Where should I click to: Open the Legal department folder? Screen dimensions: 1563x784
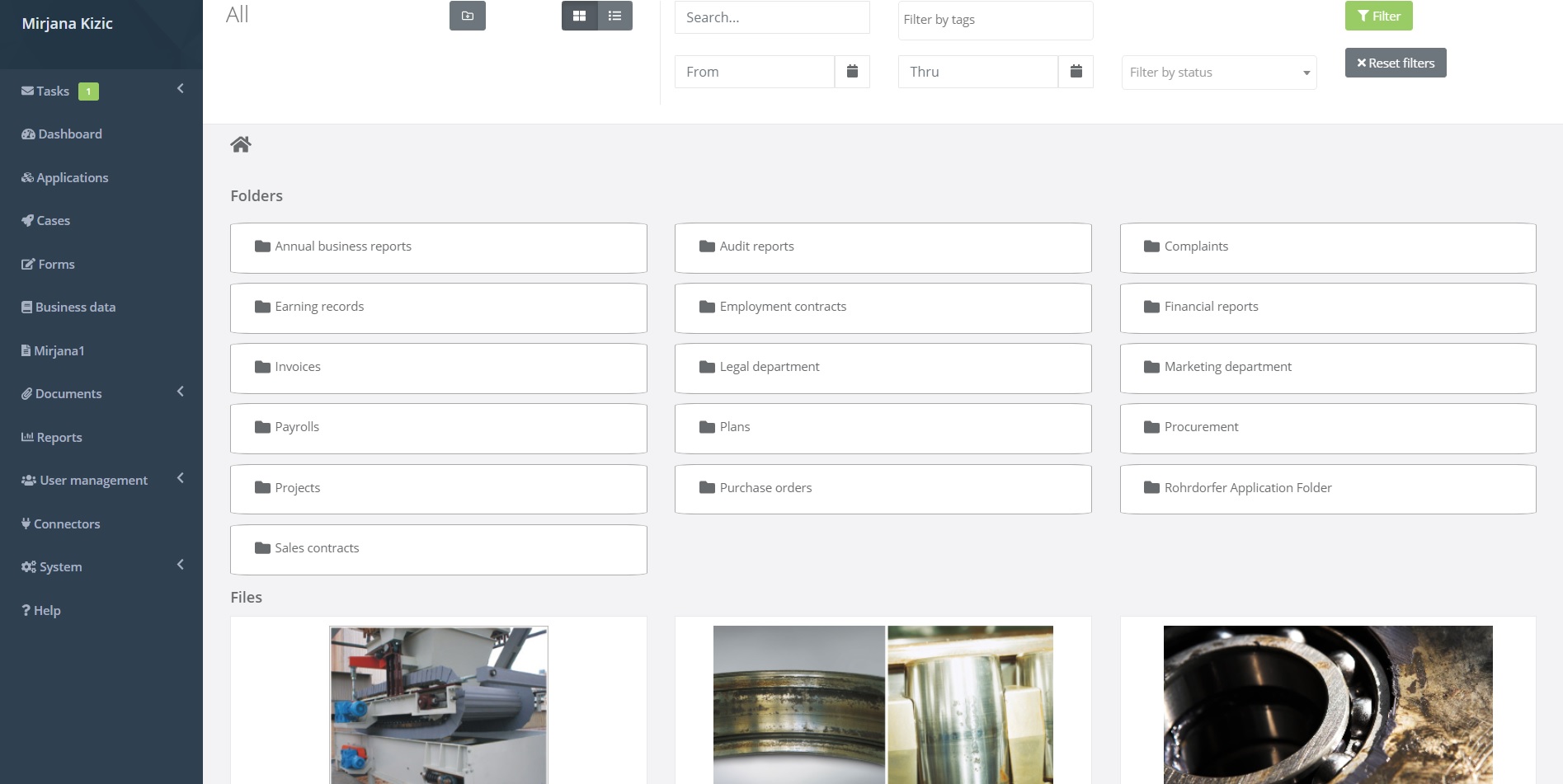pyautogui.click(x=883, y=369)
